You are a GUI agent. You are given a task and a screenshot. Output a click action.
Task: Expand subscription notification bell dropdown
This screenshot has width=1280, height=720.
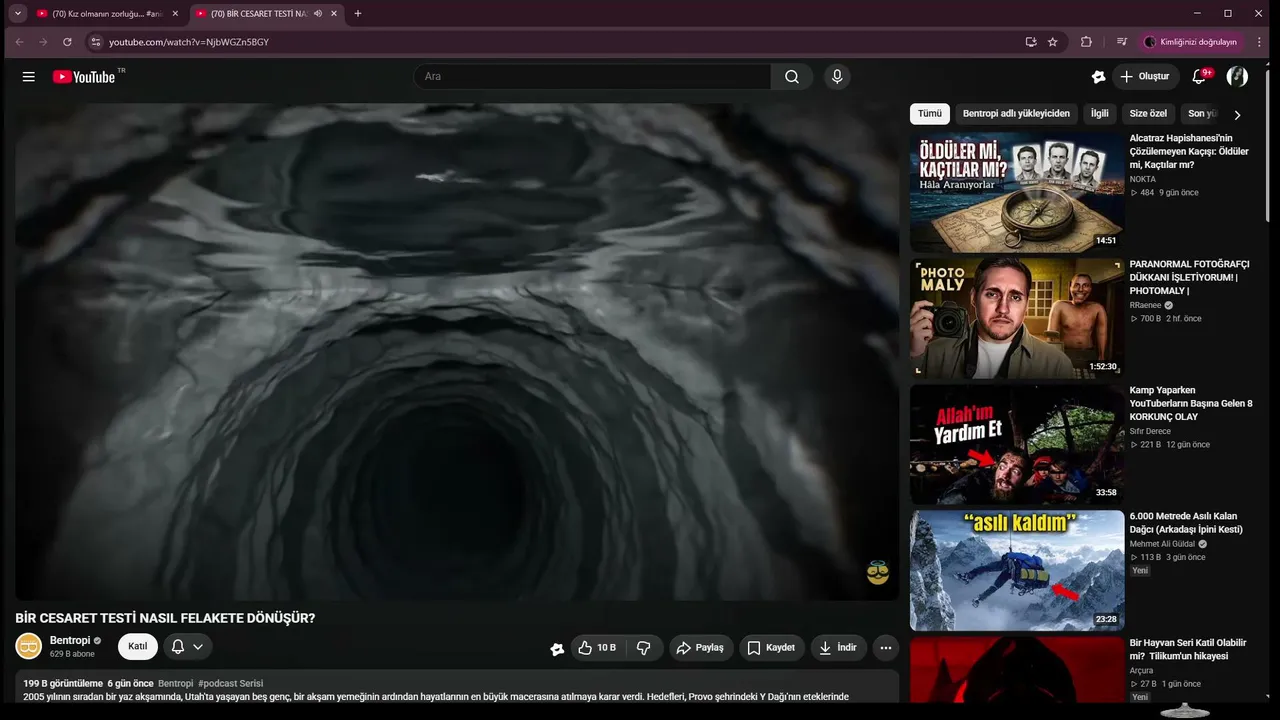click(188, 647)
